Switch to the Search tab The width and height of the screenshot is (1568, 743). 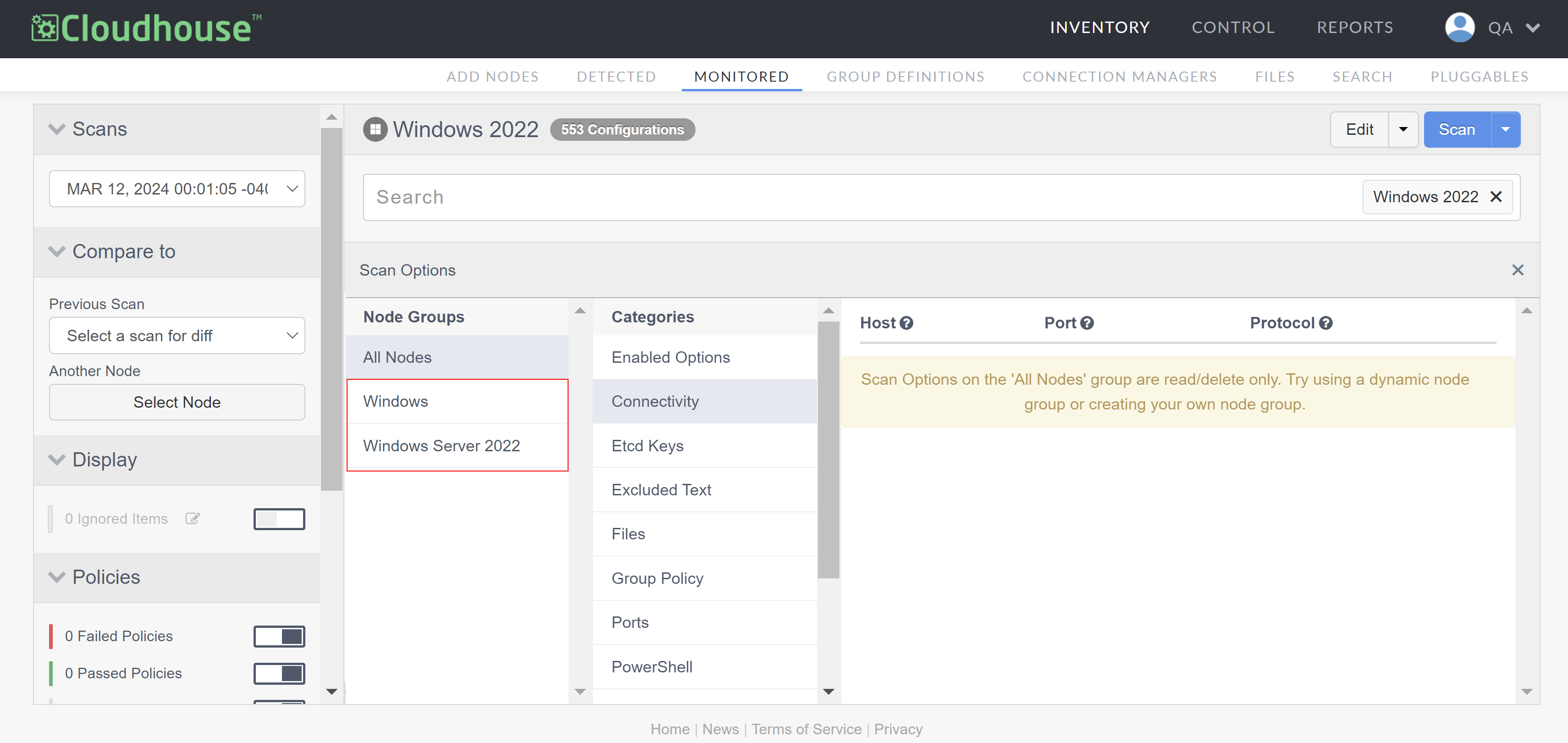pos(1362,76)
